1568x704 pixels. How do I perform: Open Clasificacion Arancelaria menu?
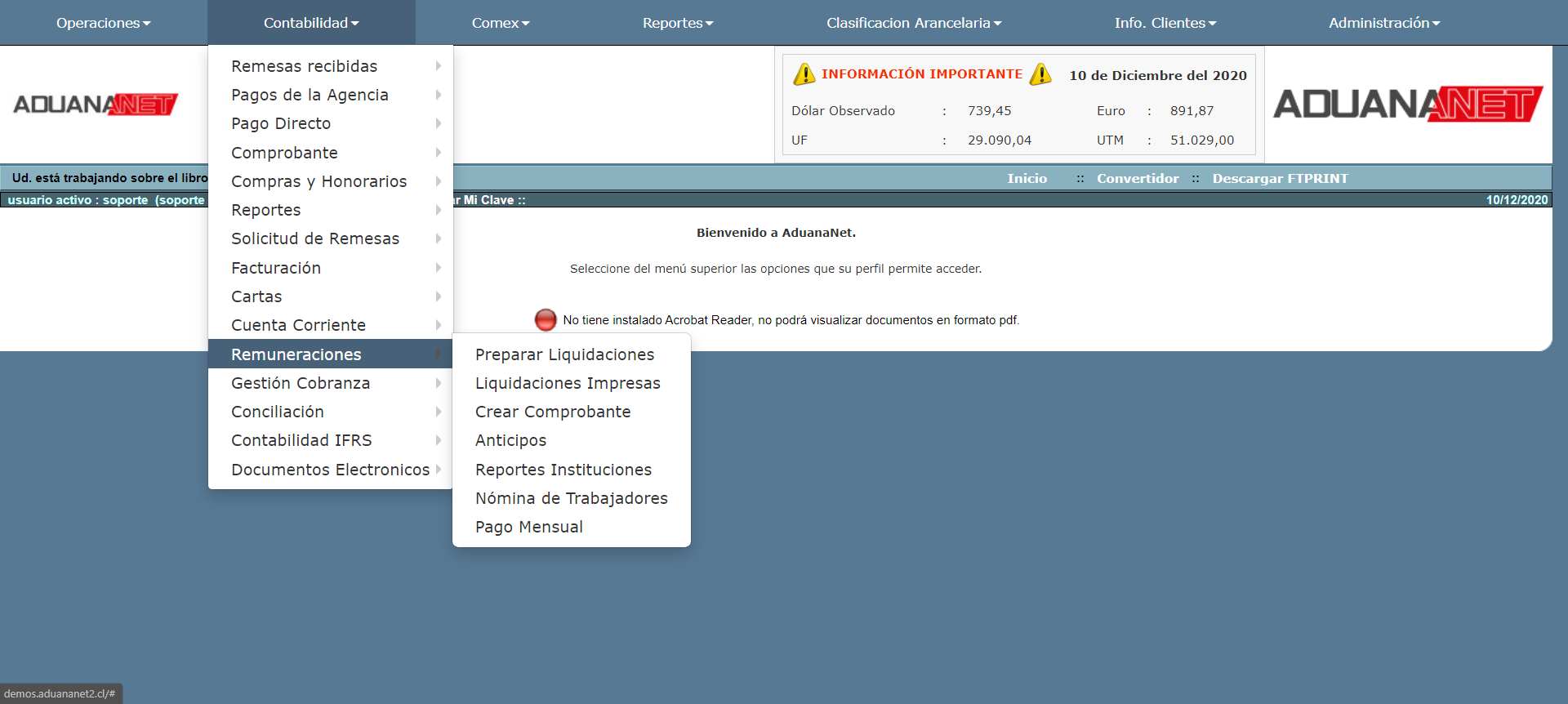tap(913, 23)
